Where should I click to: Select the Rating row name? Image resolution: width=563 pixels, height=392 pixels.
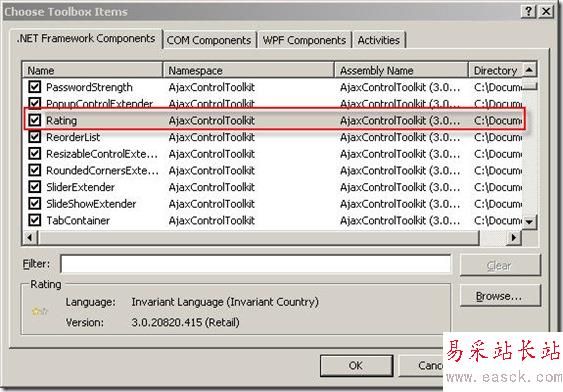(x=61, y=121)
